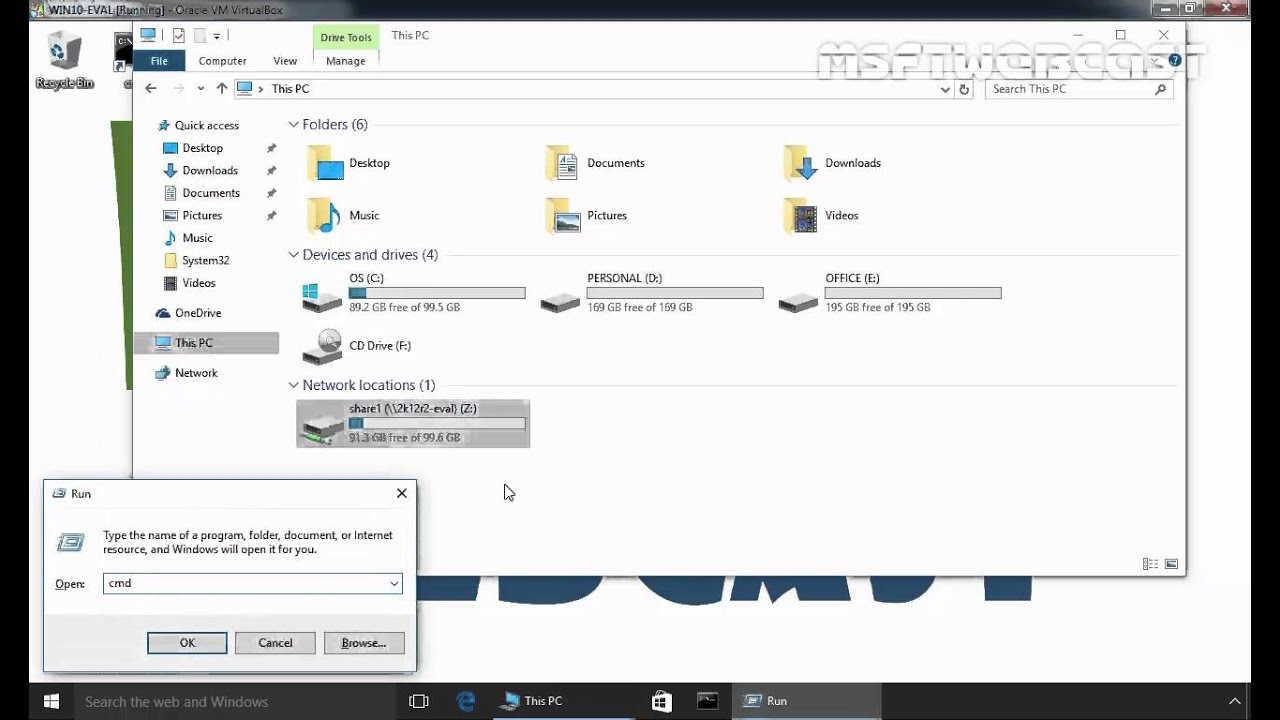Switch to large icons view icon
This screenshot has width=1280, height=720.
pos(1171,564)
